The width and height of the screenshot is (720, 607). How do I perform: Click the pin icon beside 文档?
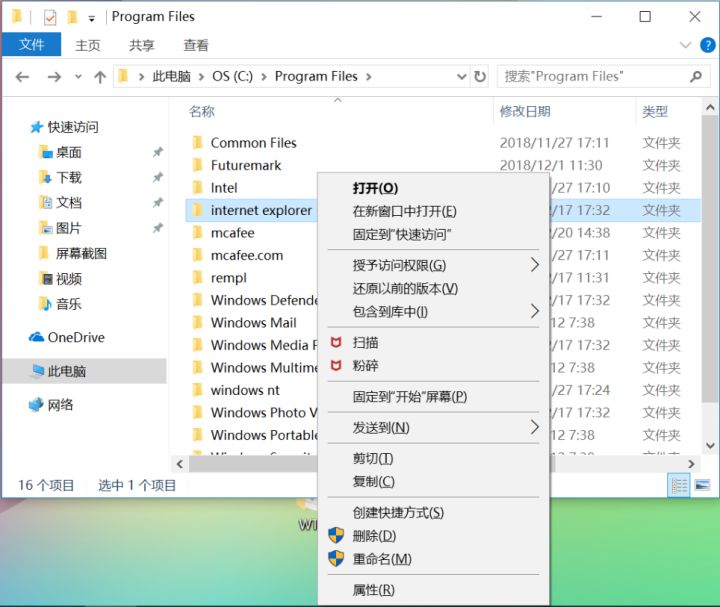click(x=158, y=202)
